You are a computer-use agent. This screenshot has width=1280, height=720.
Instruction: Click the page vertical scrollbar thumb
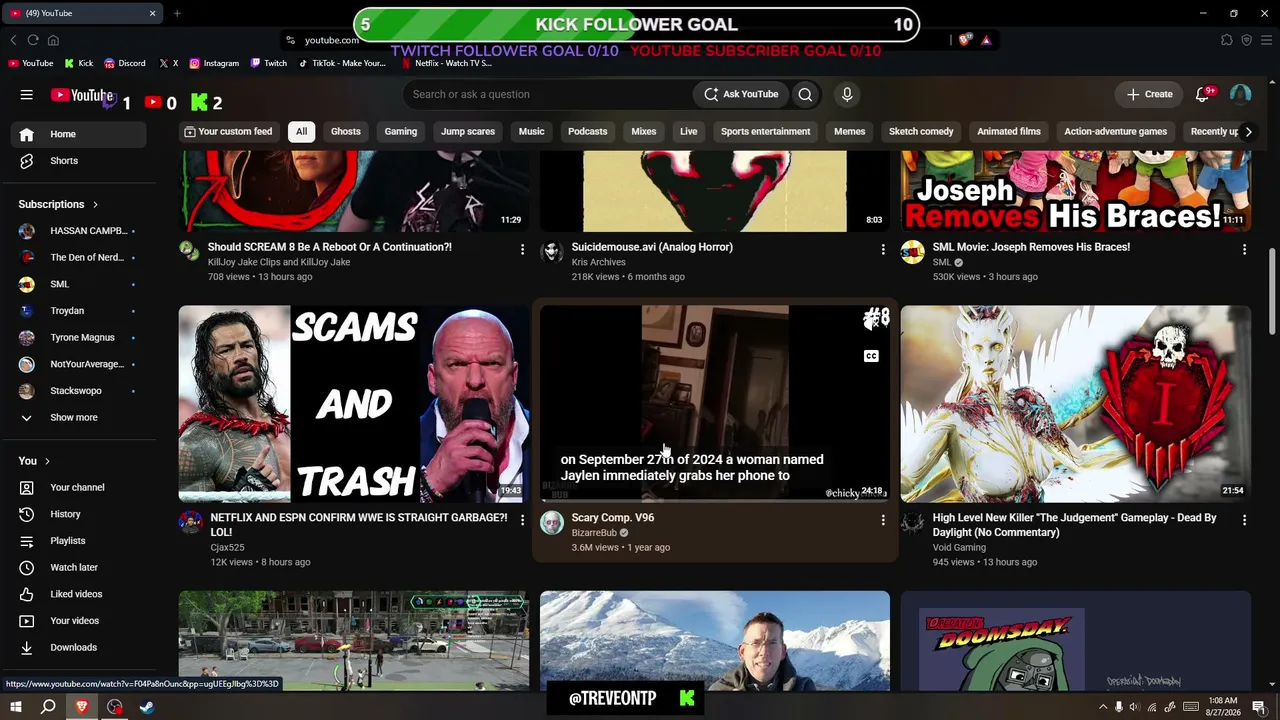coord(1272,292)
